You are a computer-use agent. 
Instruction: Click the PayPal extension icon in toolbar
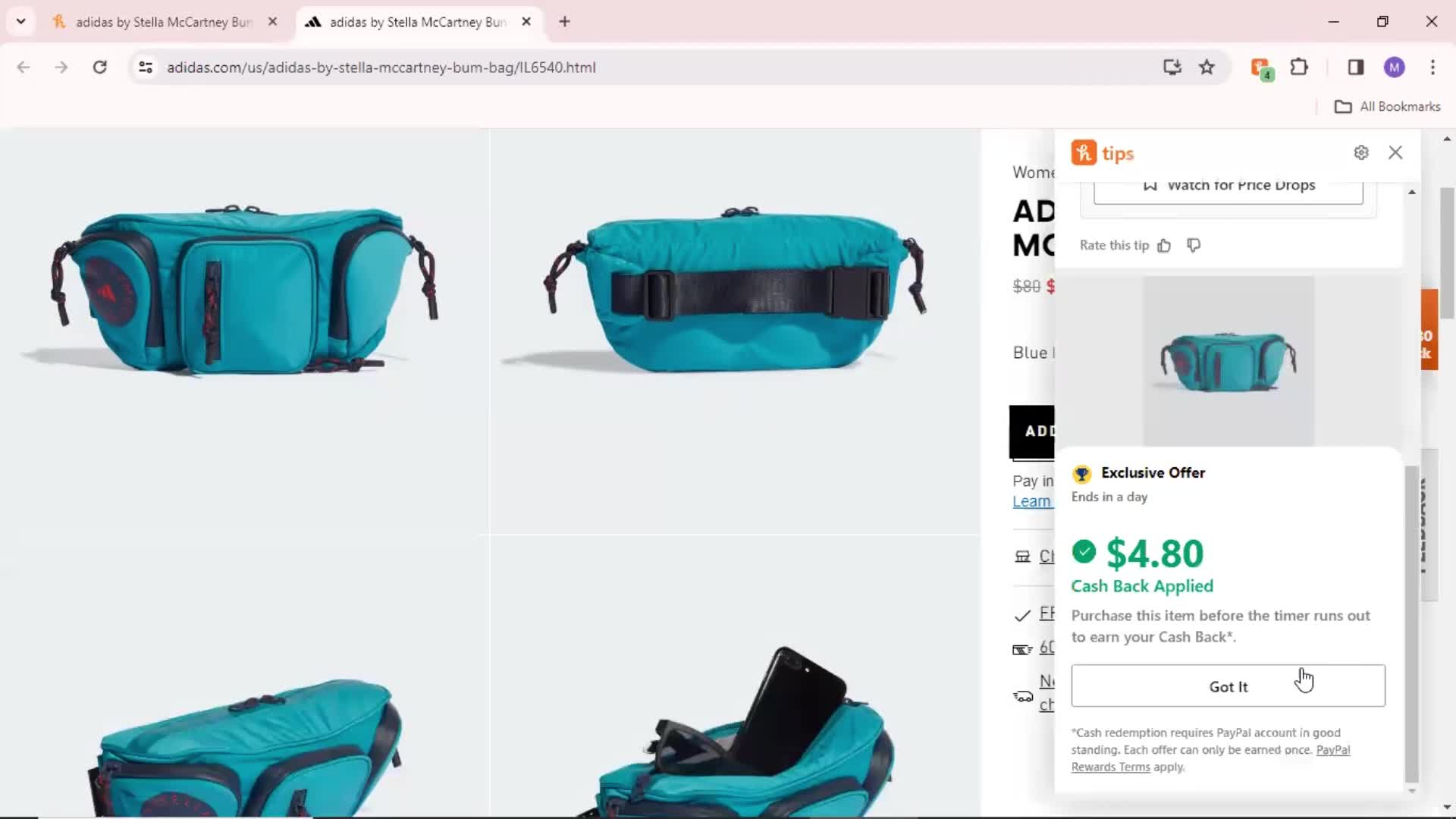coord(1262,67)
